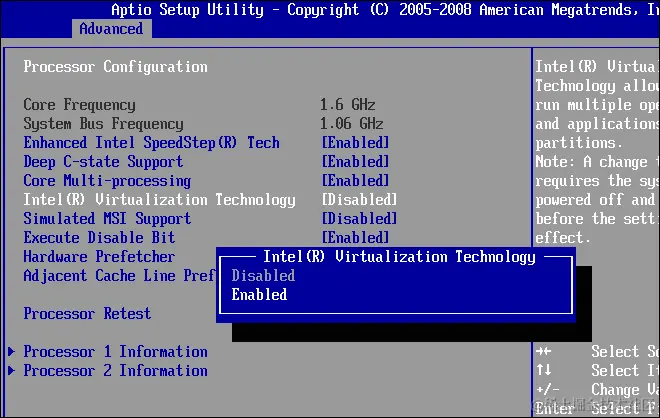Screen dimensions: 660x418
Task: Click the up-down arrows Select Item hint icon
Action: coord(544,370)
